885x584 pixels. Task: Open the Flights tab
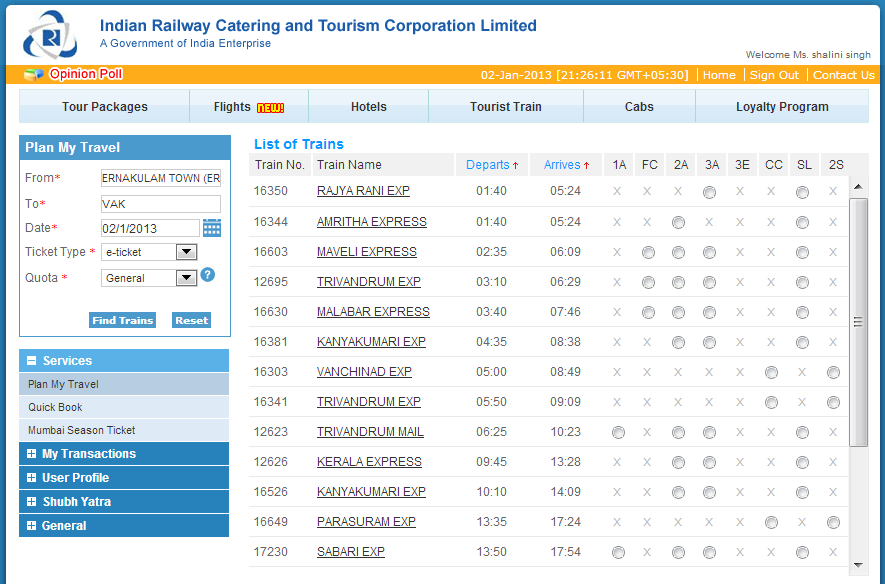(x=249, y=107)
